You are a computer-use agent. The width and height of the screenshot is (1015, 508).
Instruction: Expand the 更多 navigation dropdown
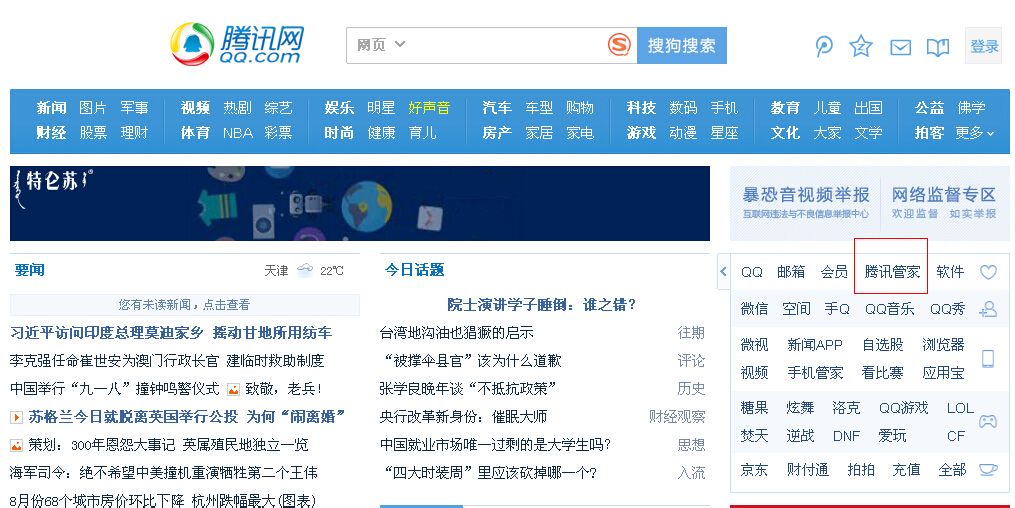[974, 133]
